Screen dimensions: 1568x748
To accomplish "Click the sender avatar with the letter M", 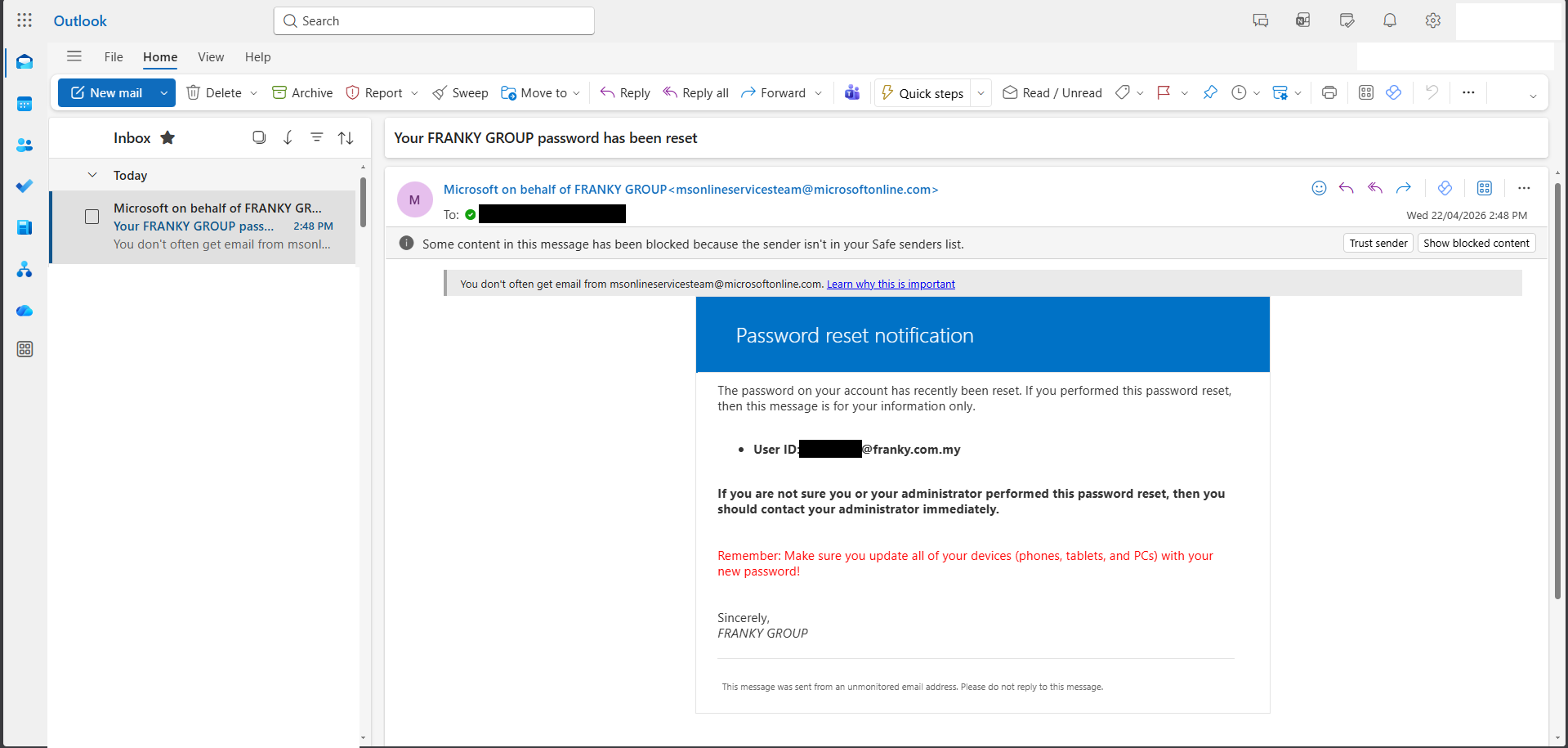I will [x=415, y=199].
